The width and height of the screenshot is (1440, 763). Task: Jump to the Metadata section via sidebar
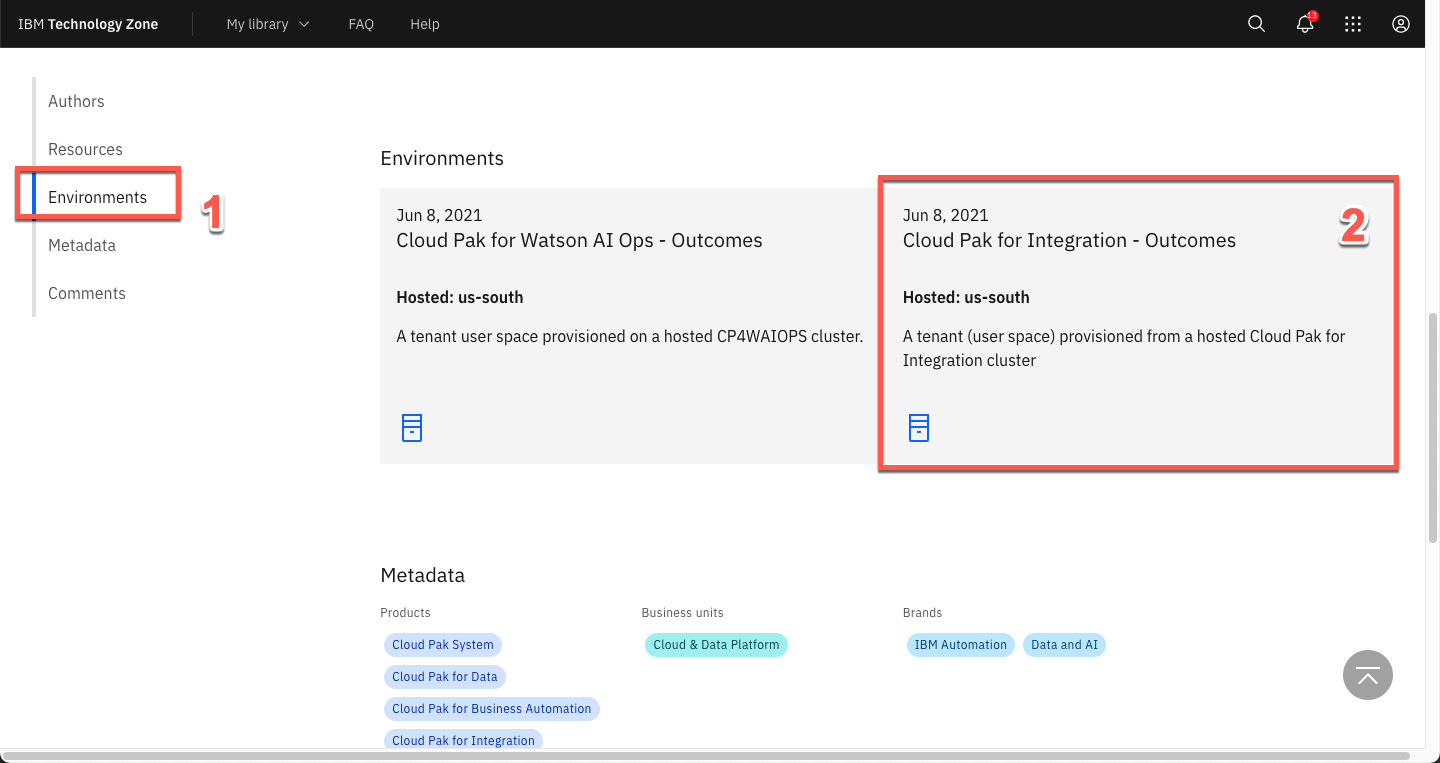pyautogui.click(x=82, y=245)
